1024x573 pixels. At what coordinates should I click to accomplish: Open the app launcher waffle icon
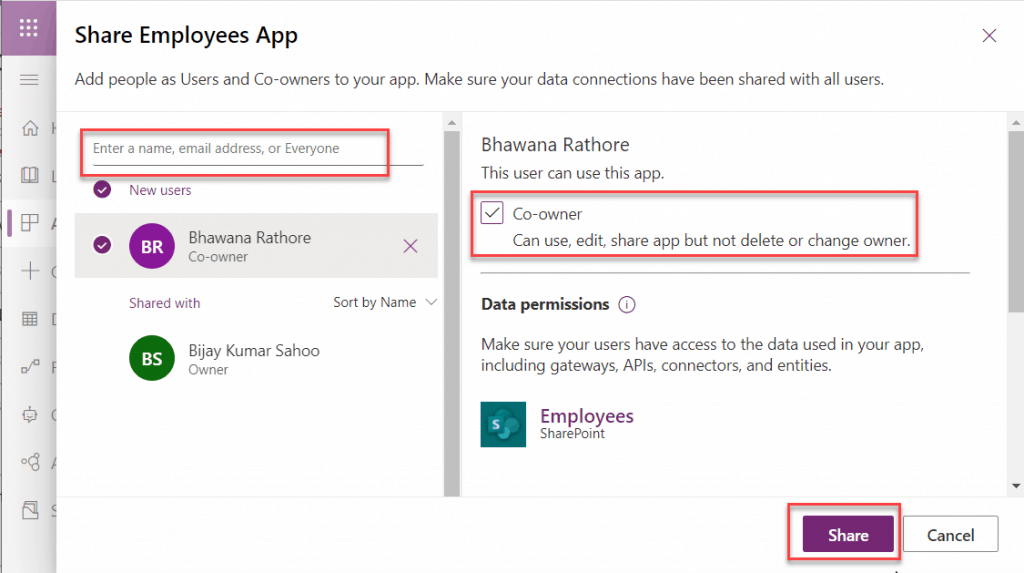point(29,27)
